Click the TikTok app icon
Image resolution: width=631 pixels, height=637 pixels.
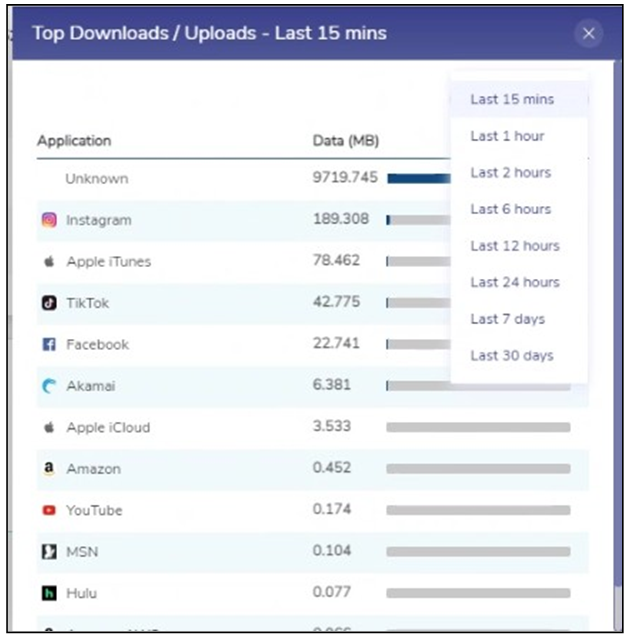pyautogui.click(x=48, y=303)
